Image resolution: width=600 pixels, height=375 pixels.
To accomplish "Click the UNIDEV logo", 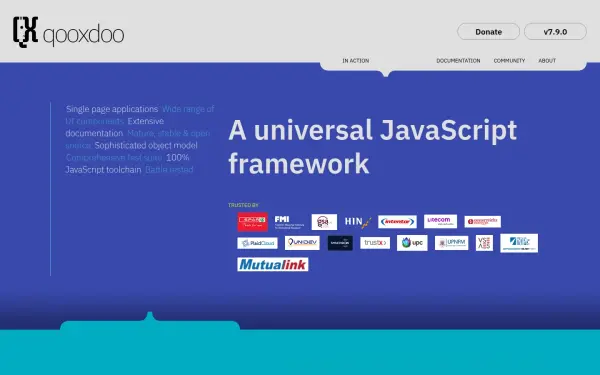I will (x=302, y=243).
